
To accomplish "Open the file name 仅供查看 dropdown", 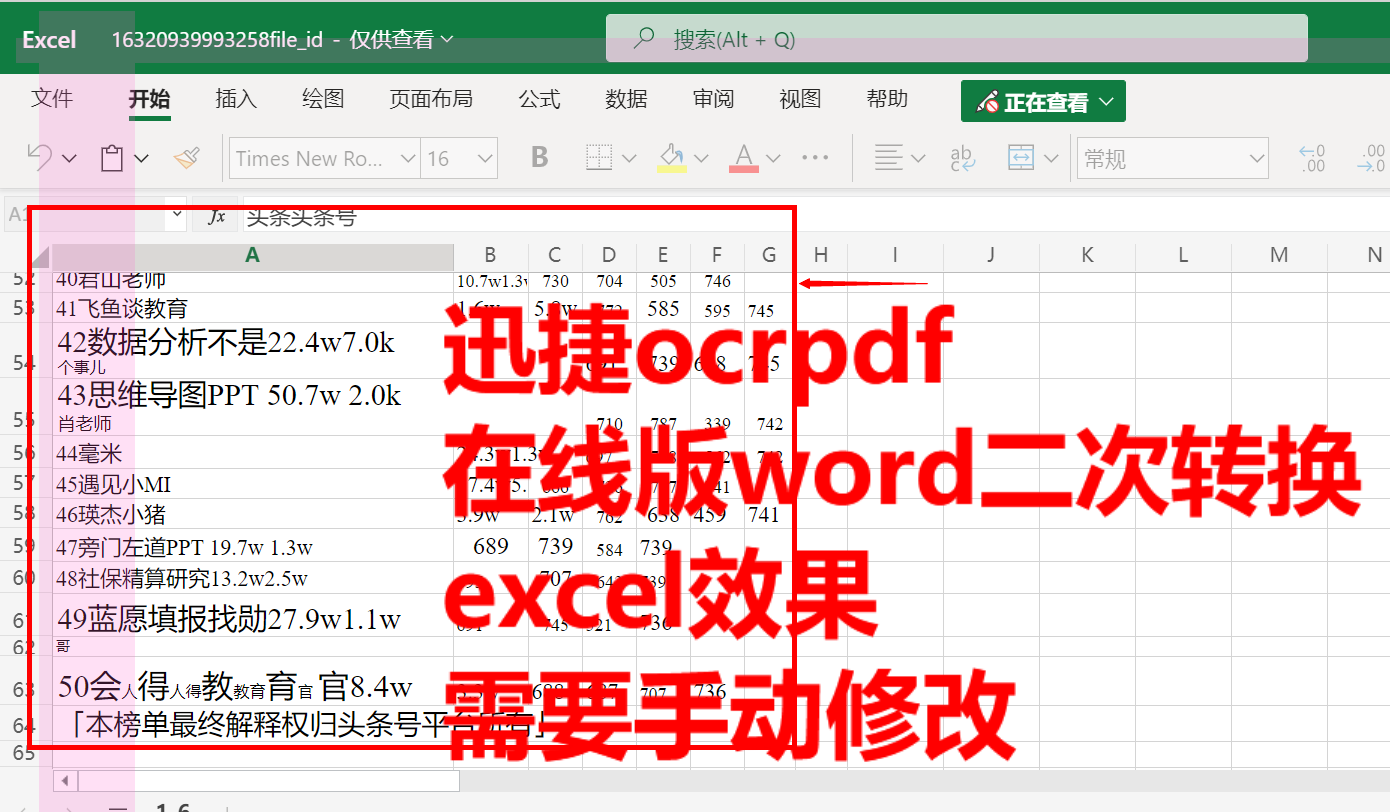I will 401,40.
